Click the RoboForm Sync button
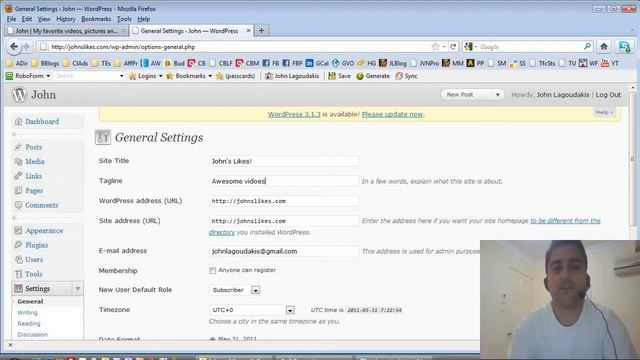This screenshot has height=360, width=640. 407,76
